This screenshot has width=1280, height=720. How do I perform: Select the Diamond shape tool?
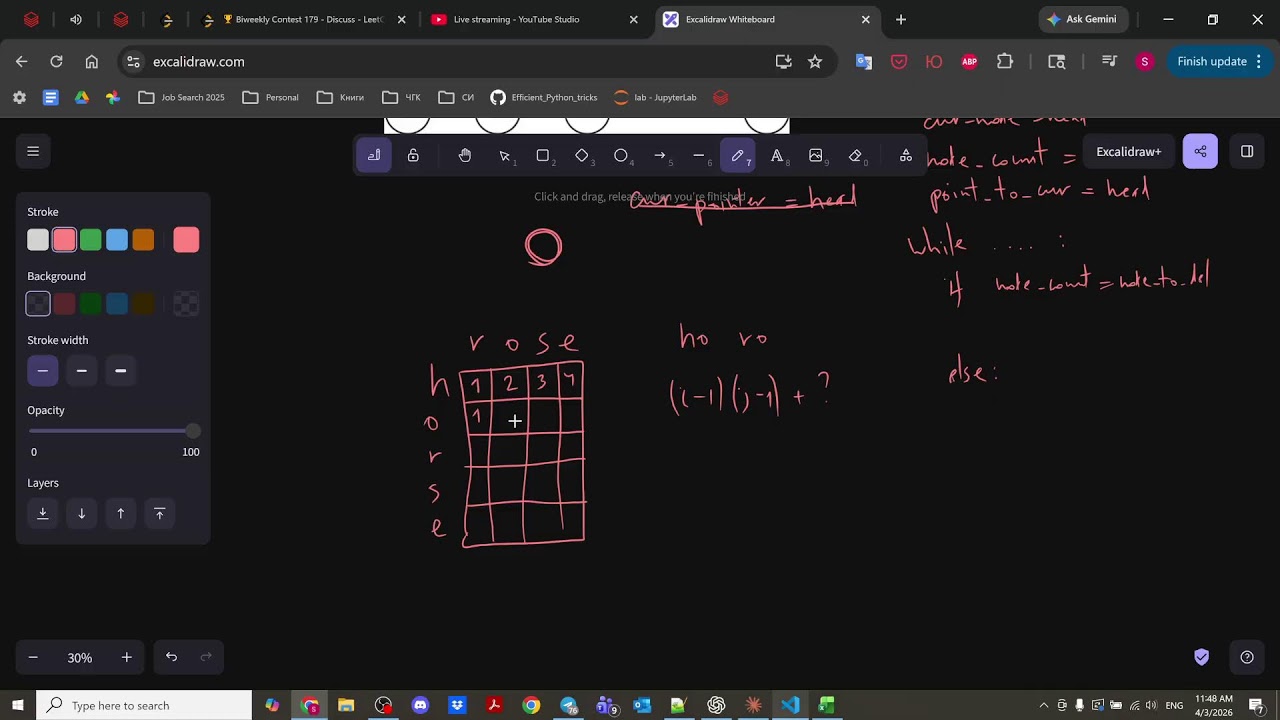click(x=582, y=155)
